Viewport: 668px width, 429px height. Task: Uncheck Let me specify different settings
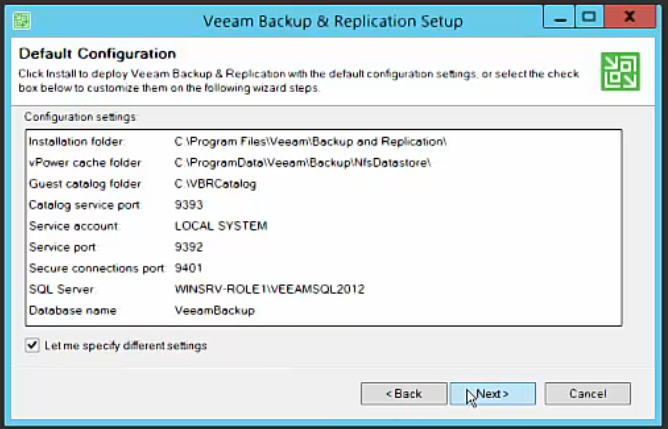32,345
